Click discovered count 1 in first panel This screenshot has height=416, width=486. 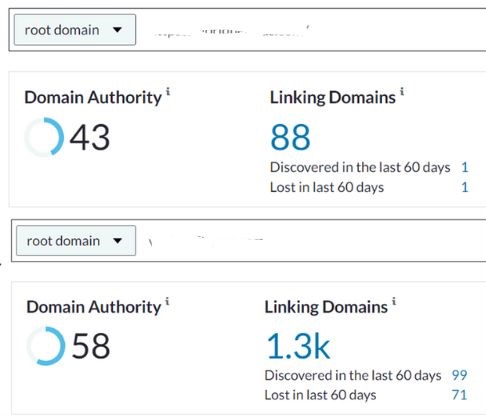[x=465, y=167]
